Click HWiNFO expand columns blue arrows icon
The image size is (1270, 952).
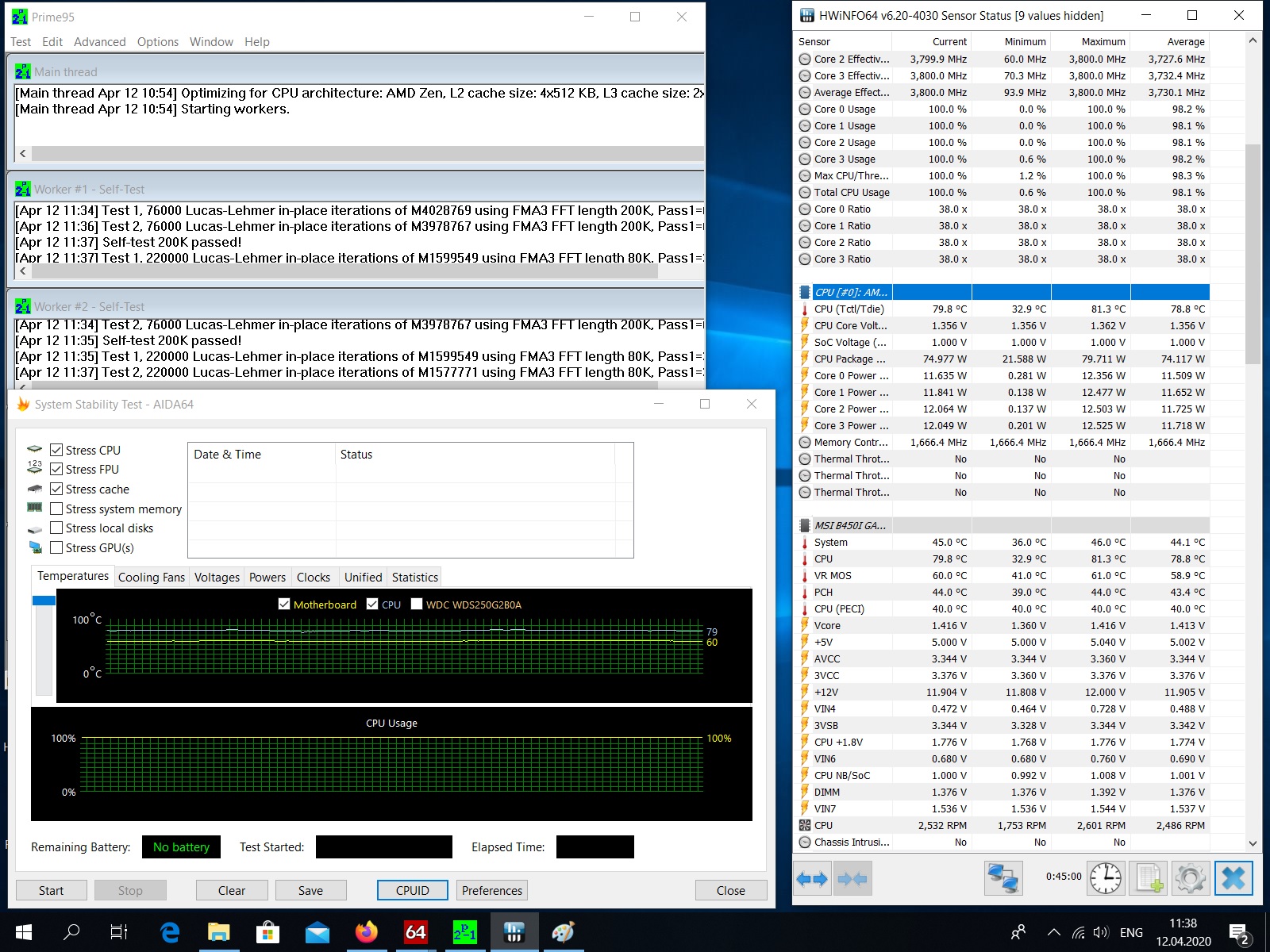[x=812, y=878]
